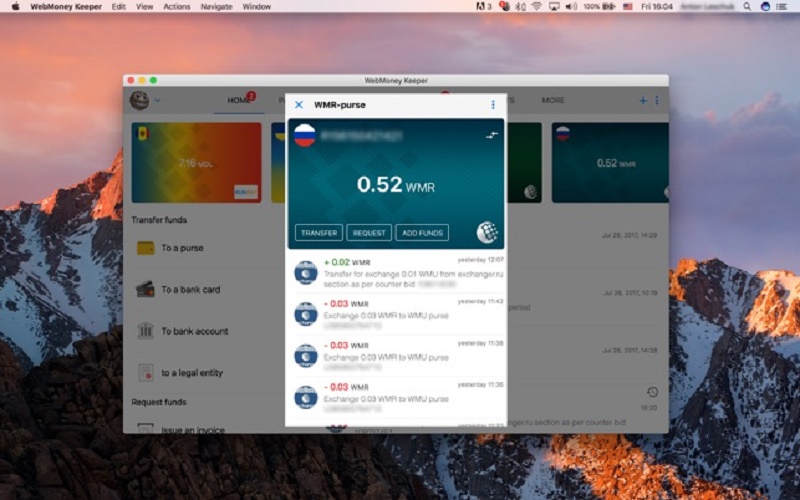This screenshot has width=800, height=500.
Task: Switch to the HOME tab
Action: pos(239,101)
